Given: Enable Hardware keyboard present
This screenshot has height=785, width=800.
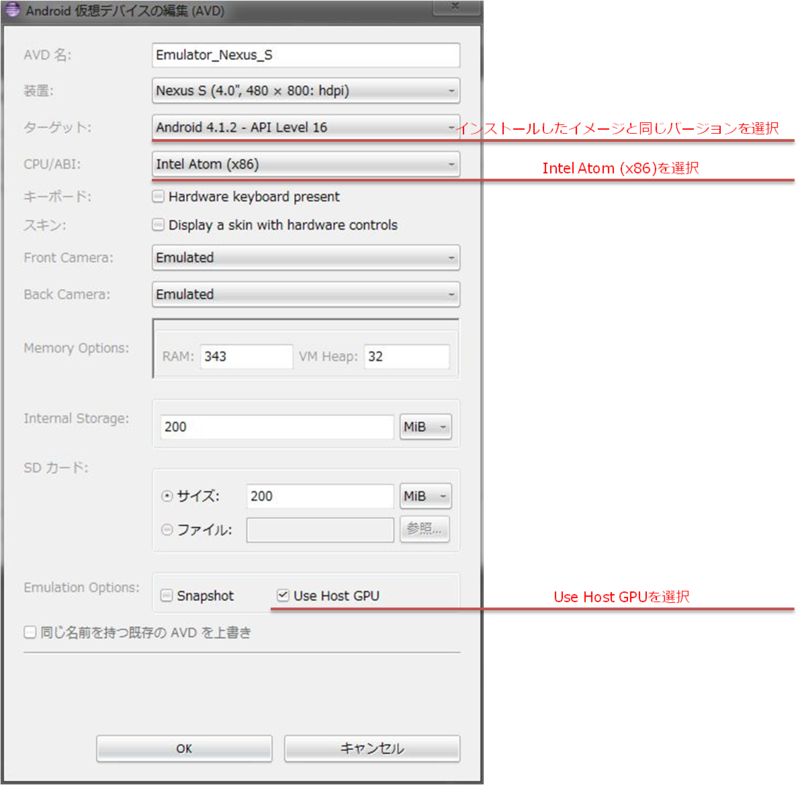Looking at the screenshot, I should (x=157, y=197).
